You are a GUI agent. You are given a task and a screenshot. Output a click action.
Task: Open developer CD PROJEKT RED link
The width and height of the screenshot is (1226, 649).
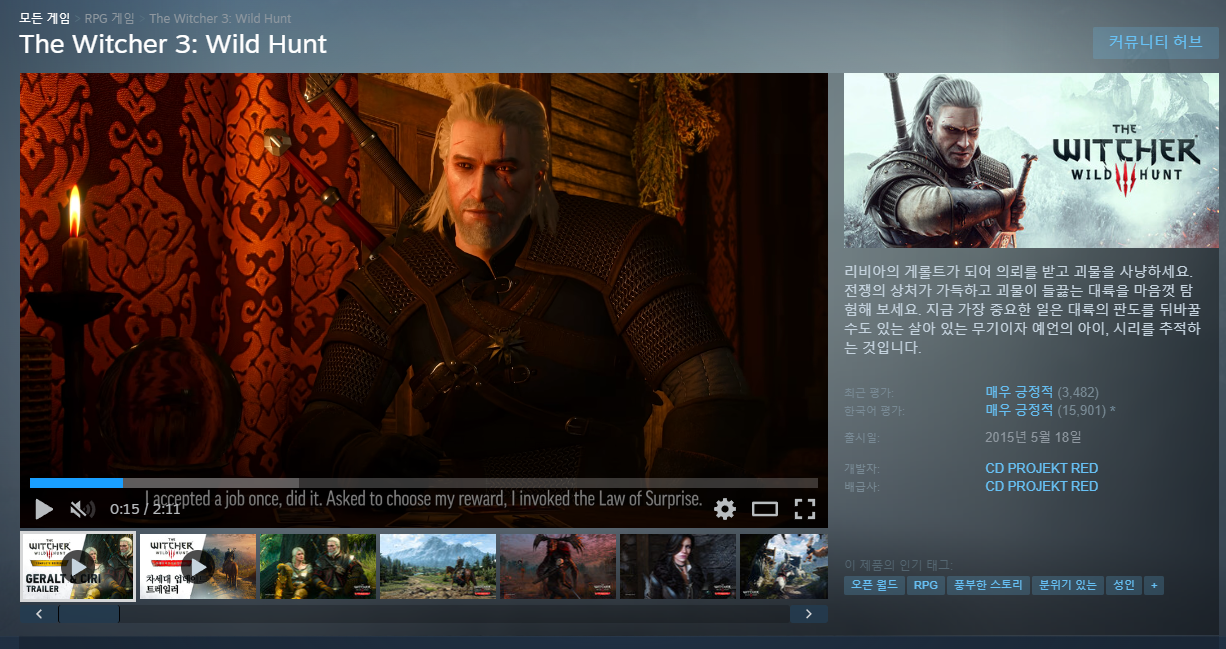(x=1041, y=468)
